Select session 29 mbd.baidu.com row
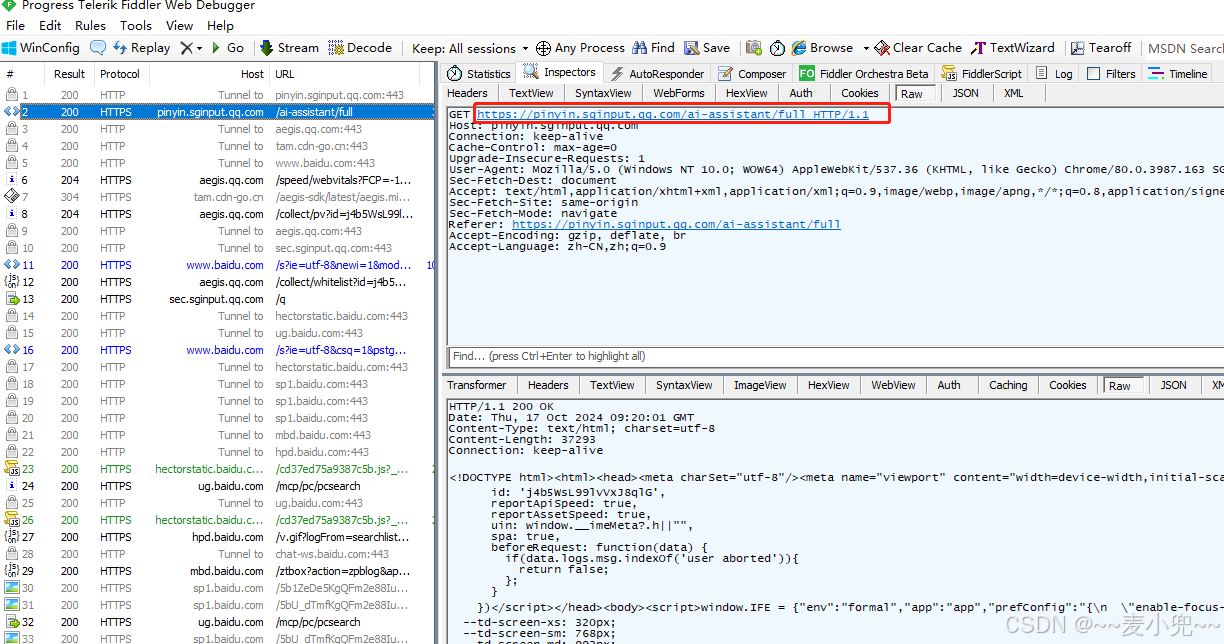 (217, 571)
